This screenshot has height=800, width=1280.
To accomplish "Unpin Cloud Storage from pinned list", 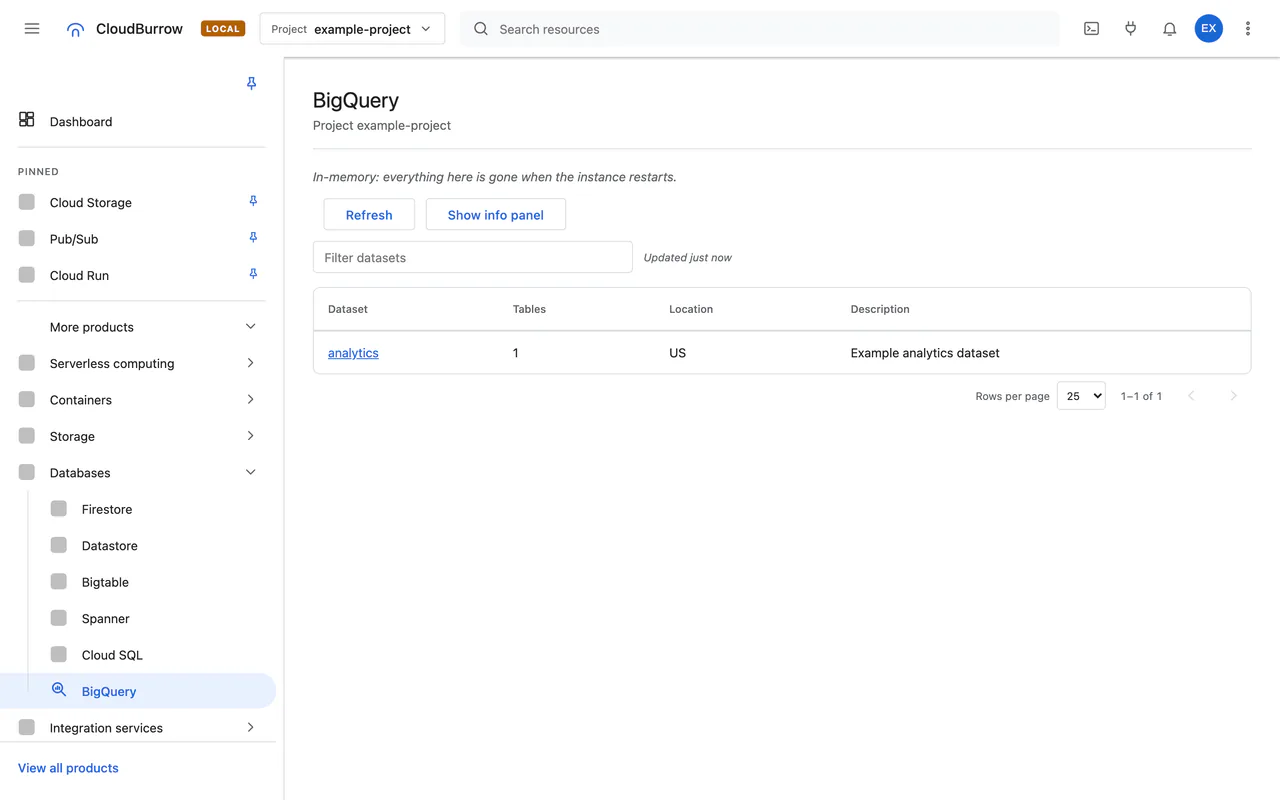I will [x=253, y=201].
